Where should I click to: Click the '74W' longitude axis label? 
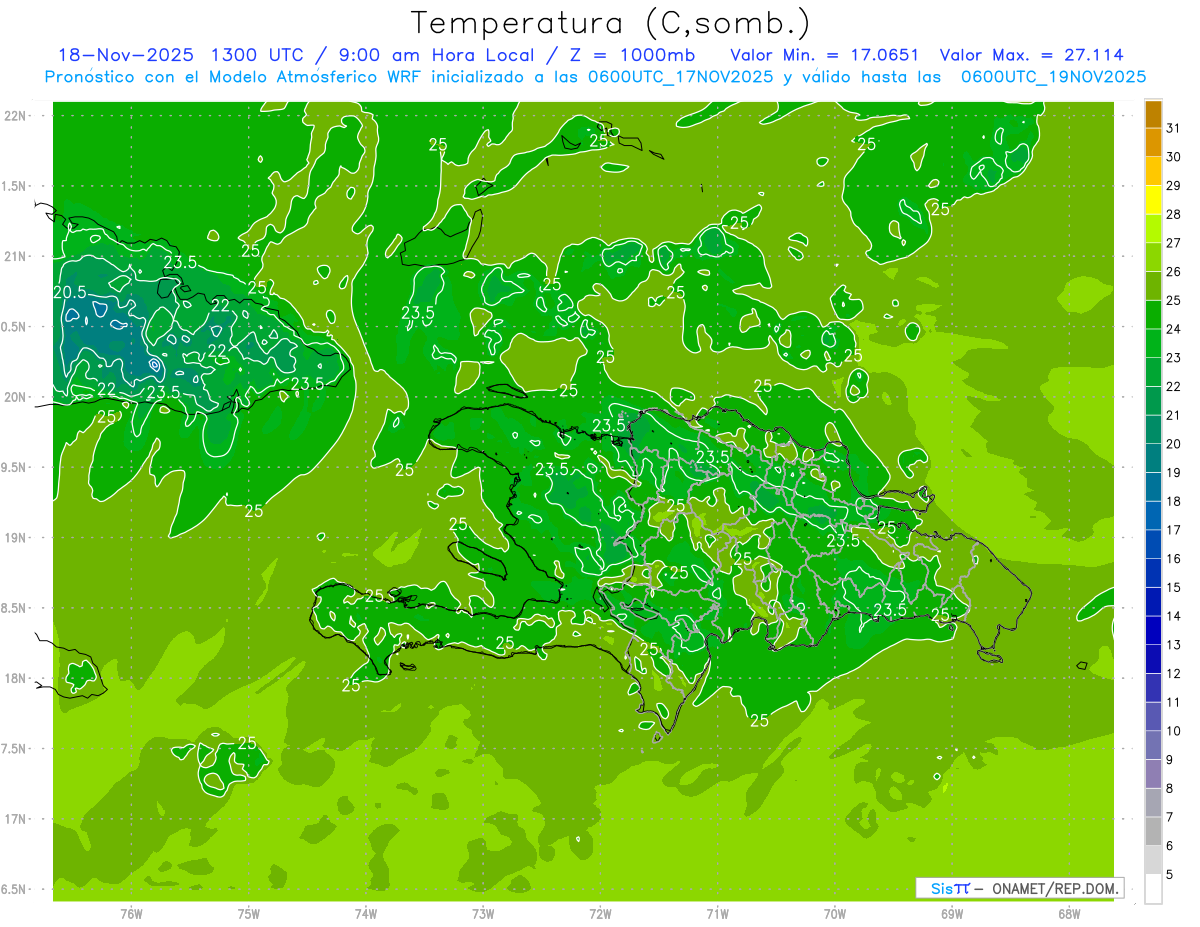[366, 913]
